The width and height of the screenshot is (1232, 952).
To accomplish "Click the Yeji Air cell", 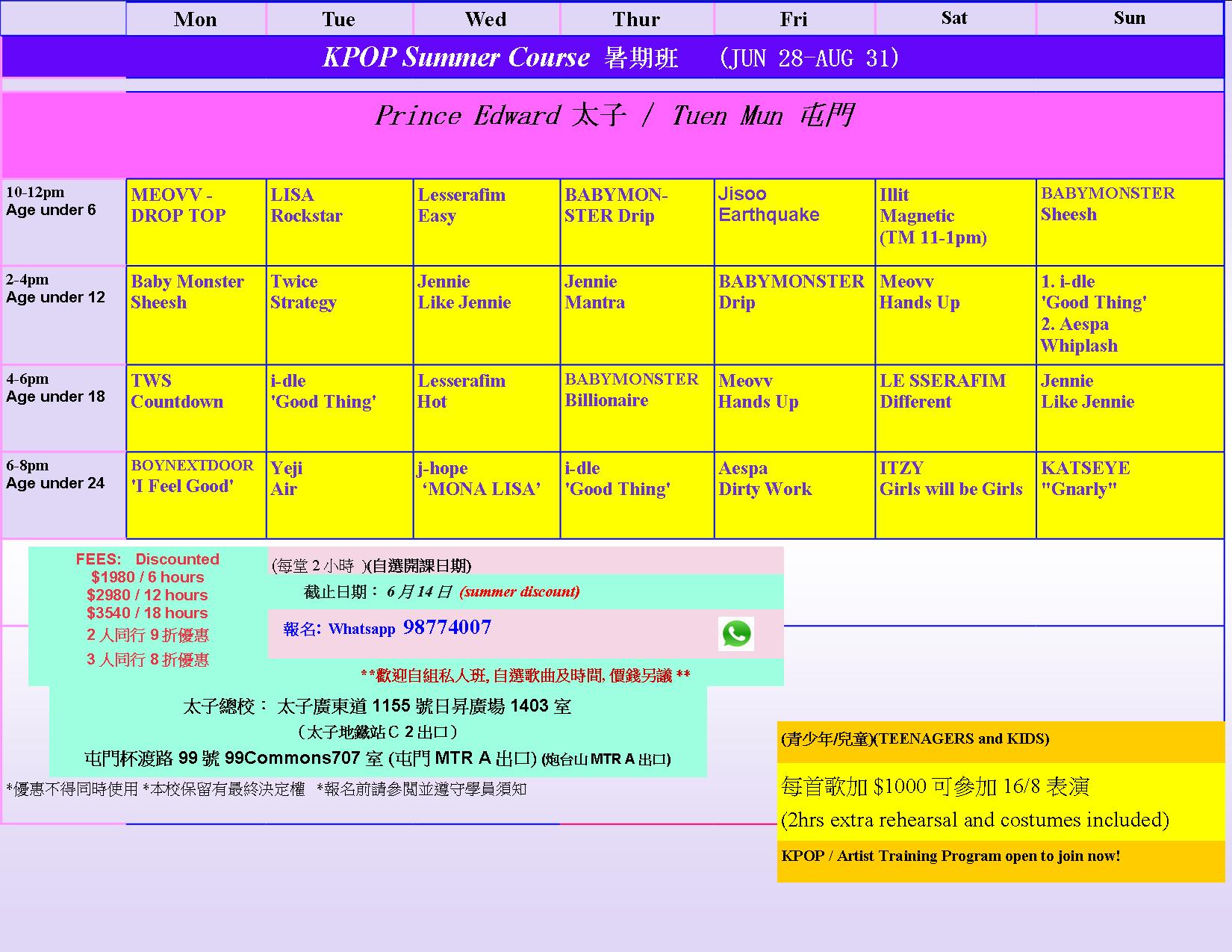I will [x=340, y=495].
